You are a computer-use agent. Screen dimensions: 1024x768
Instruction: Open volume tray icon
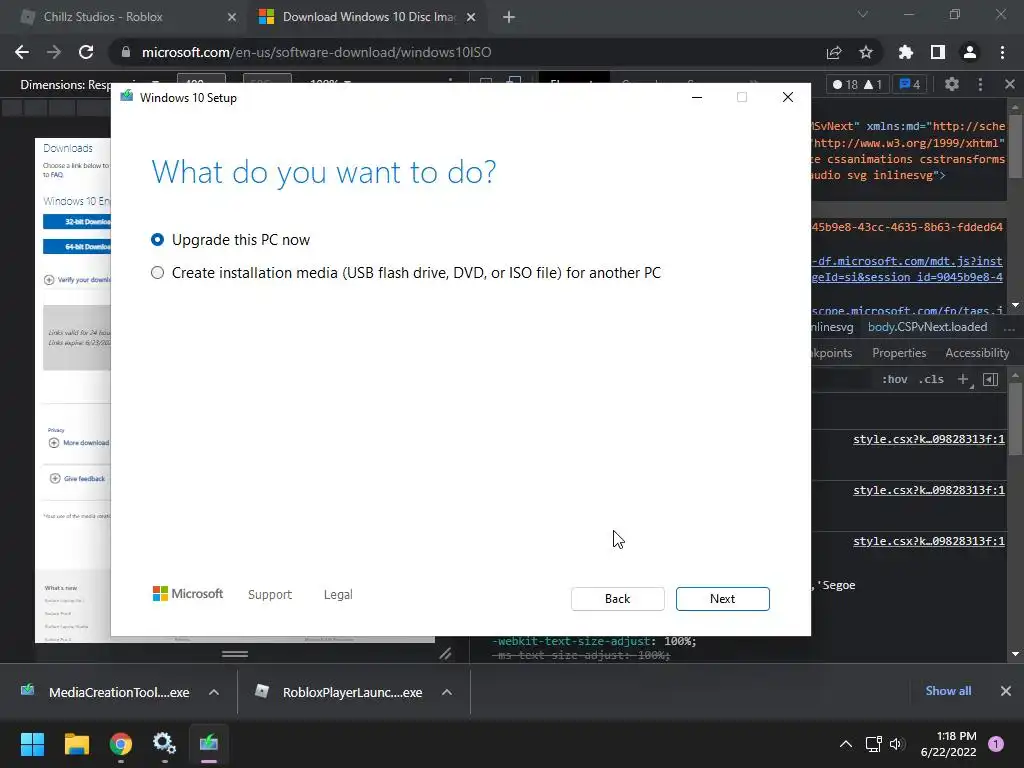pyautogui.click(x=895, y=744)
